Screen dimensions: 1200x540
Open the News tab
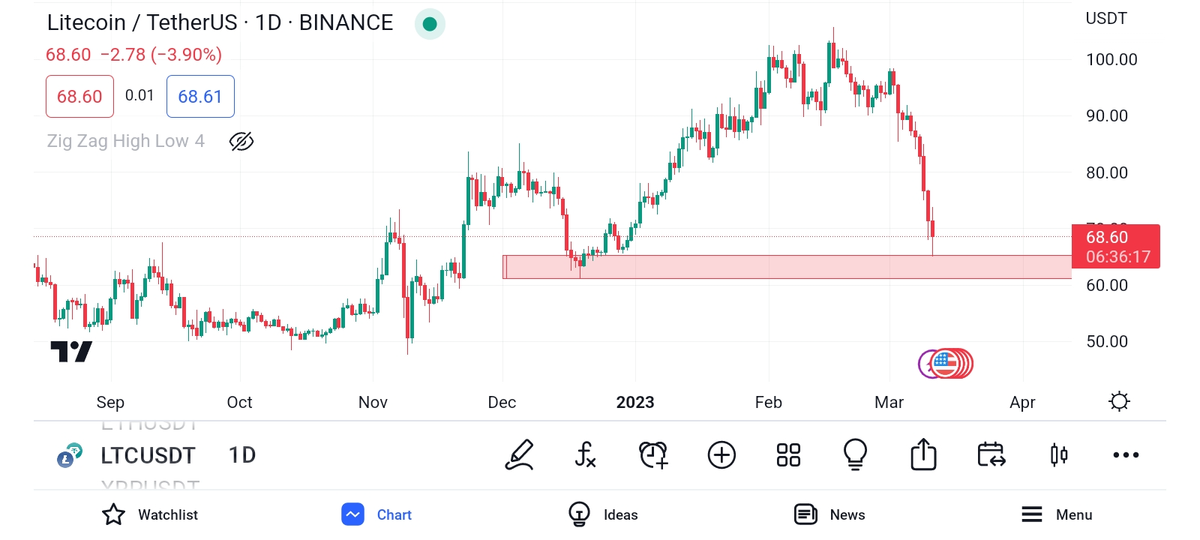(x=829, y=515)
